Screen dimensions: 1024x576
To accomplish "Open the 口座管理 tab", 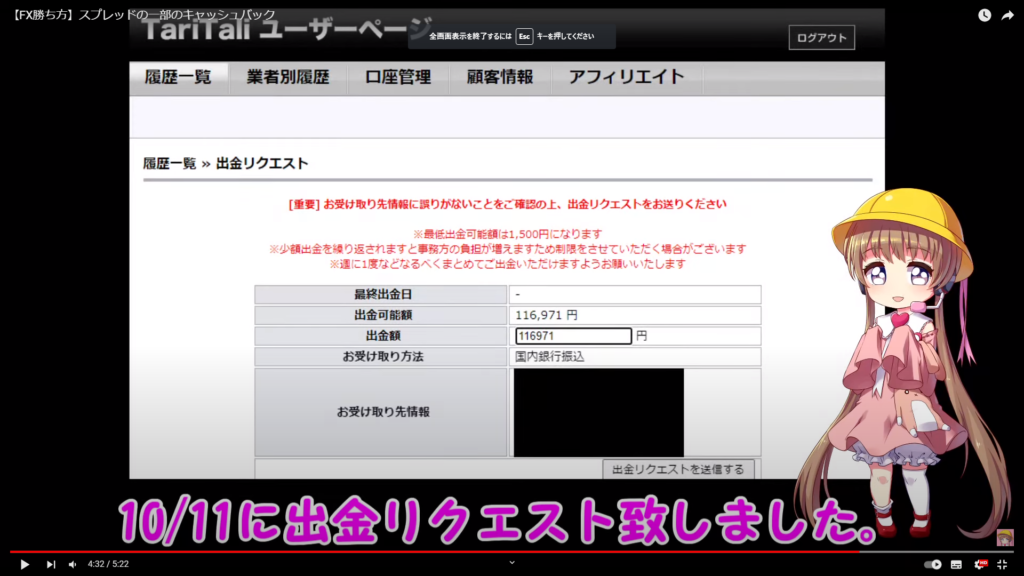I will [398, 77].
